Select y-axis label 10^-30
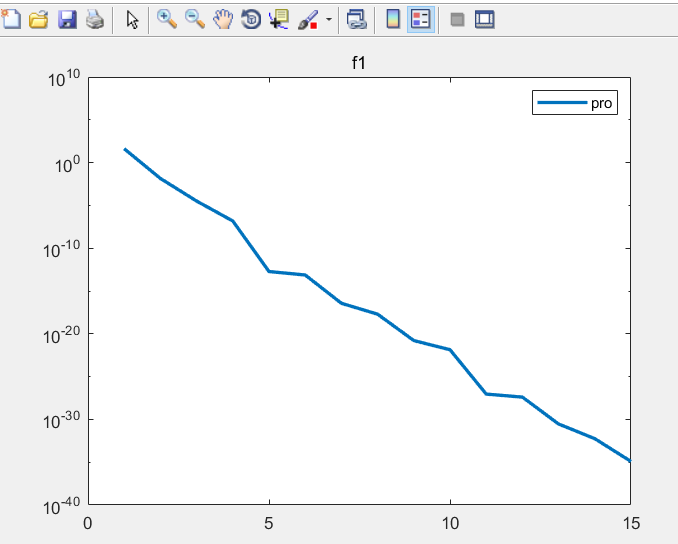Screen dimensions: 678x544 coord(62,420)
